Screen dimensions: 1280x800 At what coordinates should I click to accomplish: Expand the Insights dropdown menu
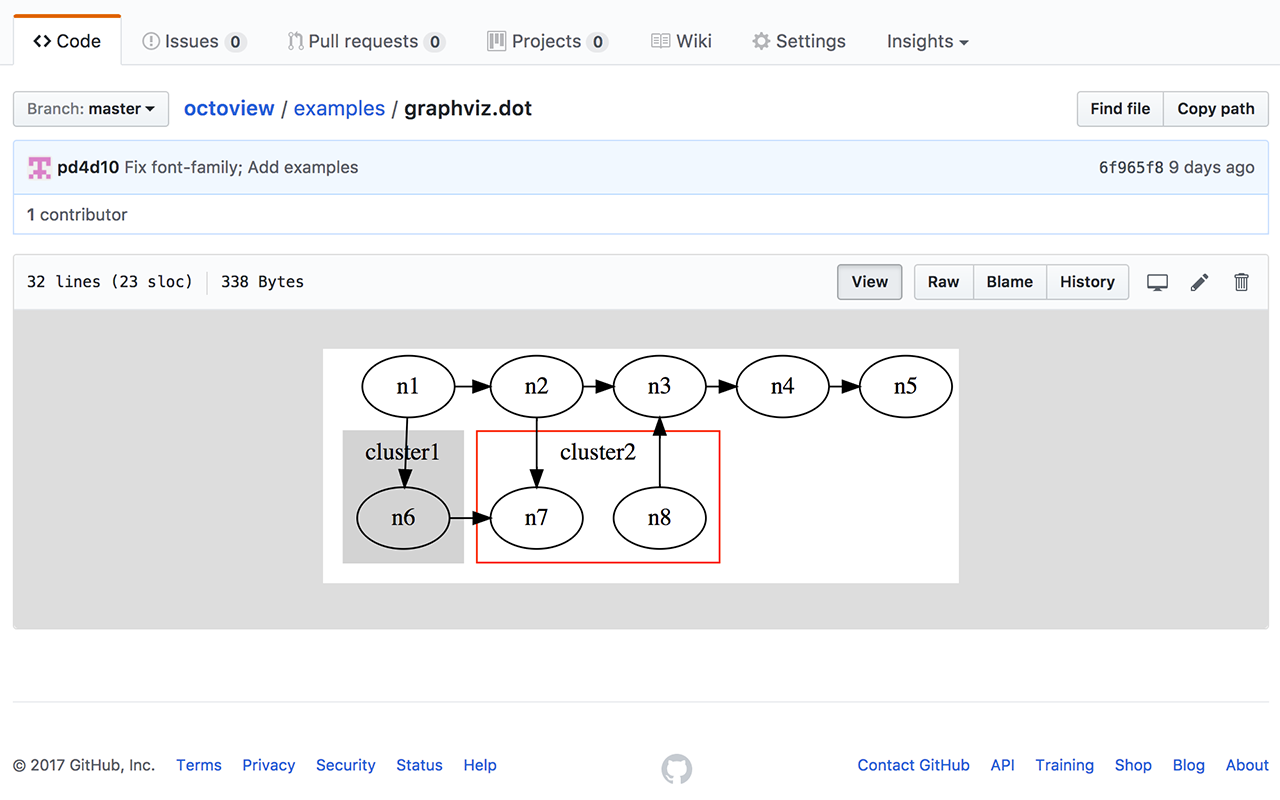point(927,41)
